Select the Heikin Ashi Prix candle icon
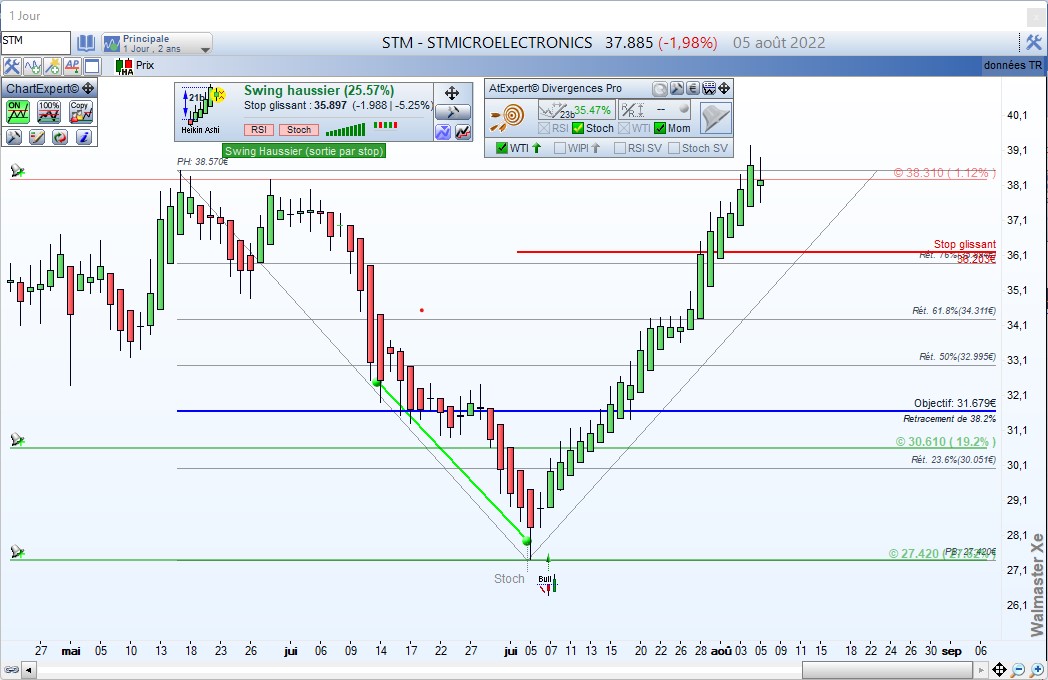The height and width of the screenshot is (680, 1048). tap(124, 66)
